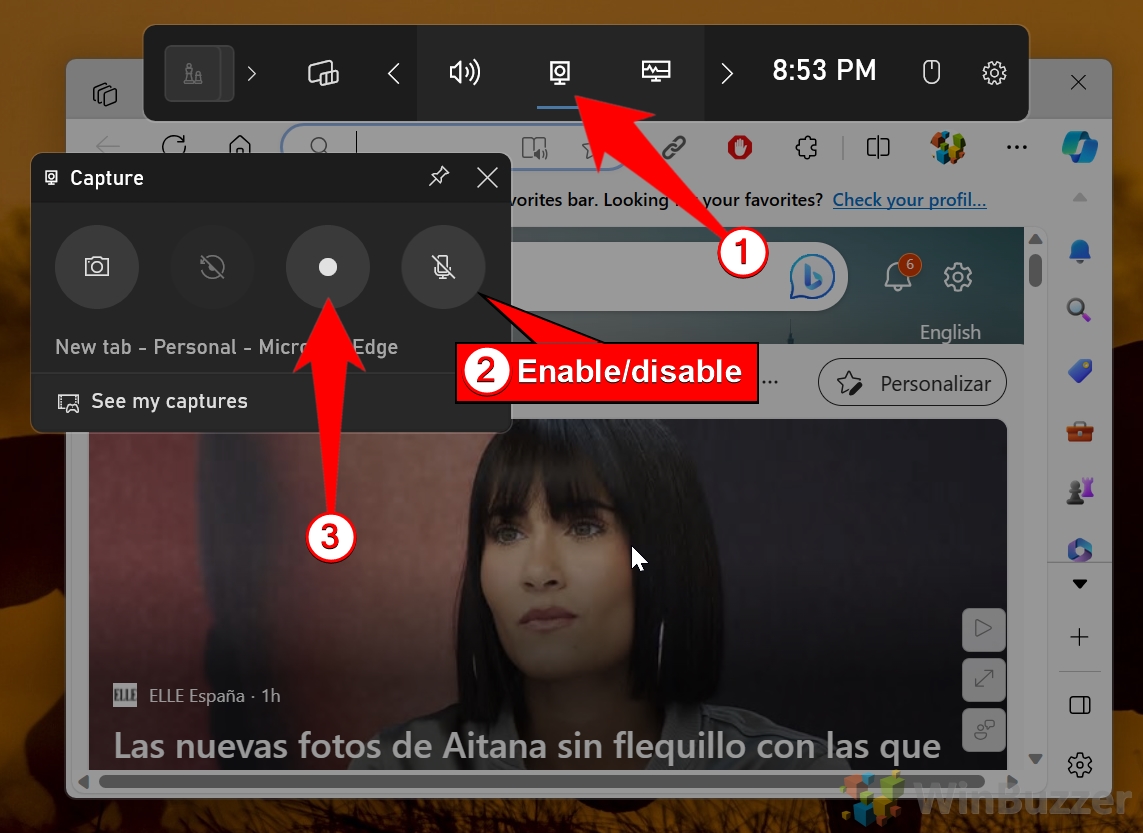
Task: Click ELLE España source label
Action: point(196,696)
